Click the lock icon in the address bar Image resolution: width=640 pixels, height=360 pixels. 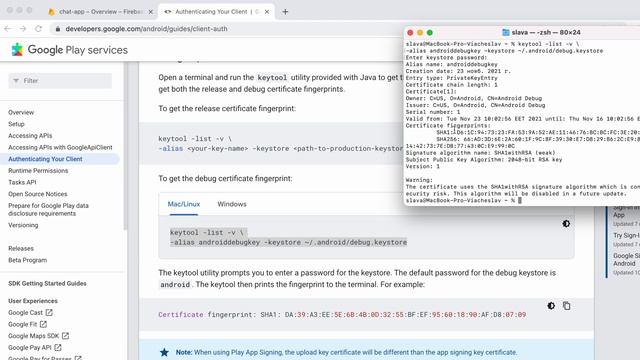click(58, 29)
